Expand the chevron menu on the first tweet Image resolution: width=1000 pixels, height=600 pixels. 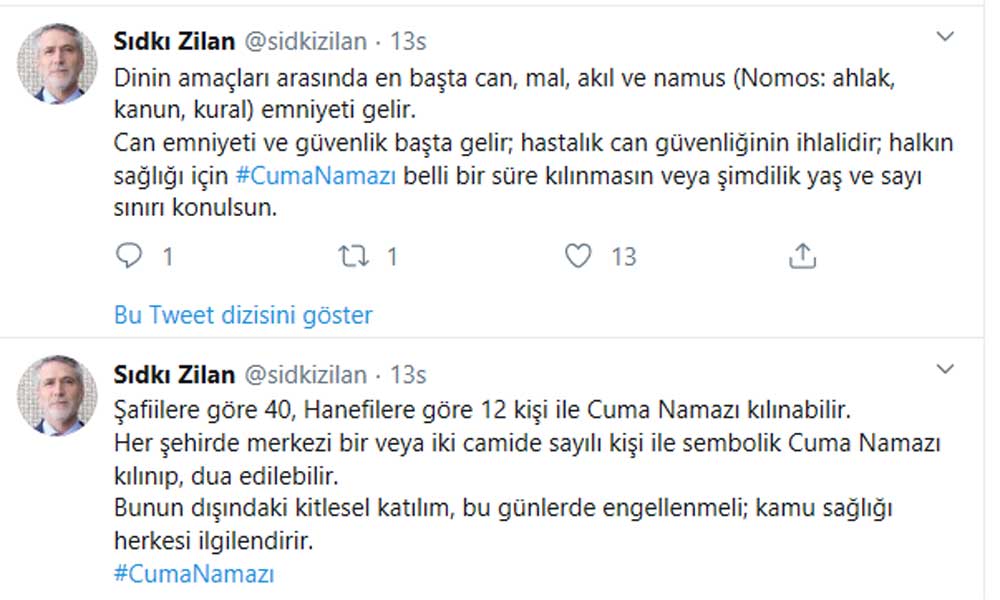coord(945,37)
